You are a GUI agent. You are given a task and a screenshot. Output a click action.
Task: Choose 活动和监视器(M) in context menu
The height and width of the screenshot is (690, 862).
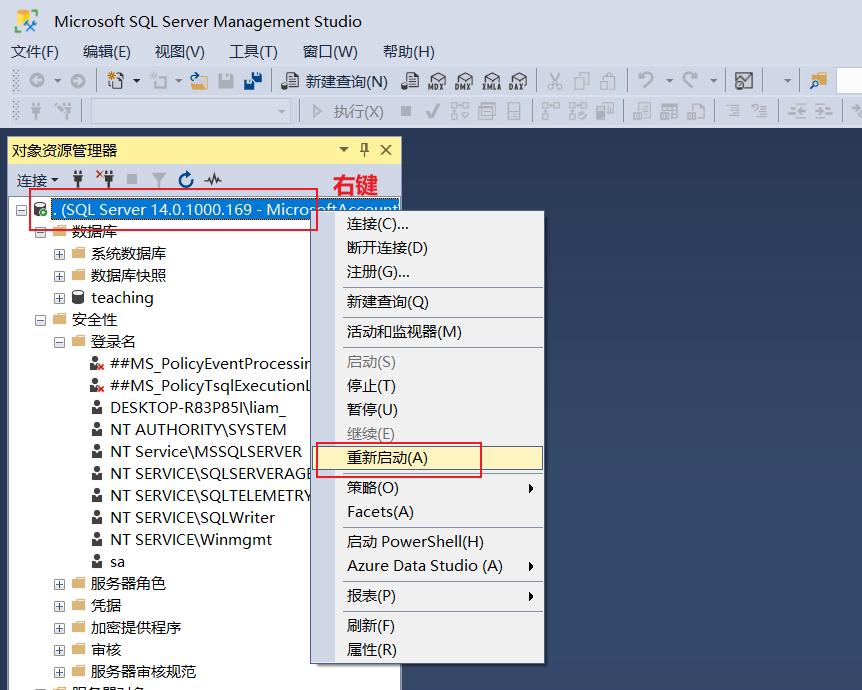(428, 332)
